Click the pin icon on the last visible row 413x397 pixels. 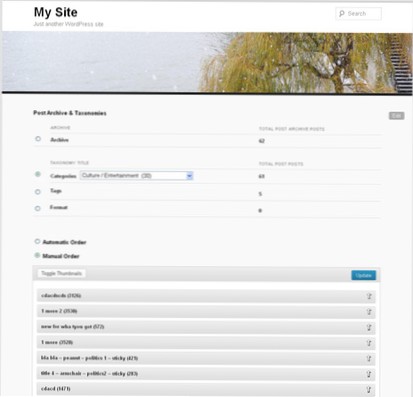point(369,389)
